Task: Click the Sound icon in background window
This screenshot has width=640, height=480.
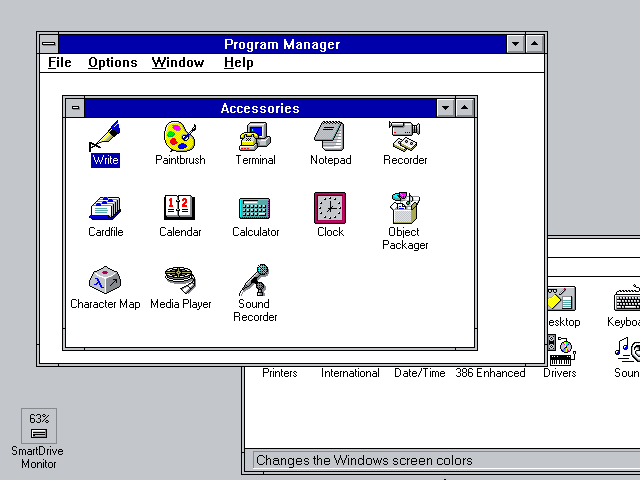Action: point(627,350)
